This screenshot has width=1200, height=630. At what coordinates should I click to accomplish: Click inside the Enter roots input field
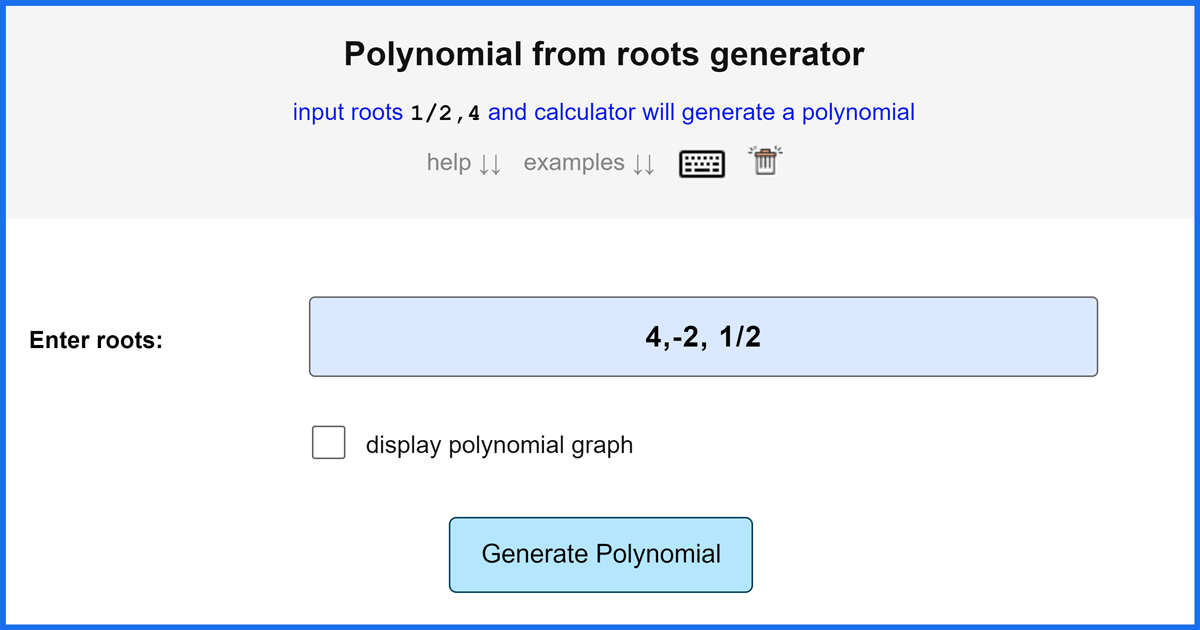(x=703, y=336)
